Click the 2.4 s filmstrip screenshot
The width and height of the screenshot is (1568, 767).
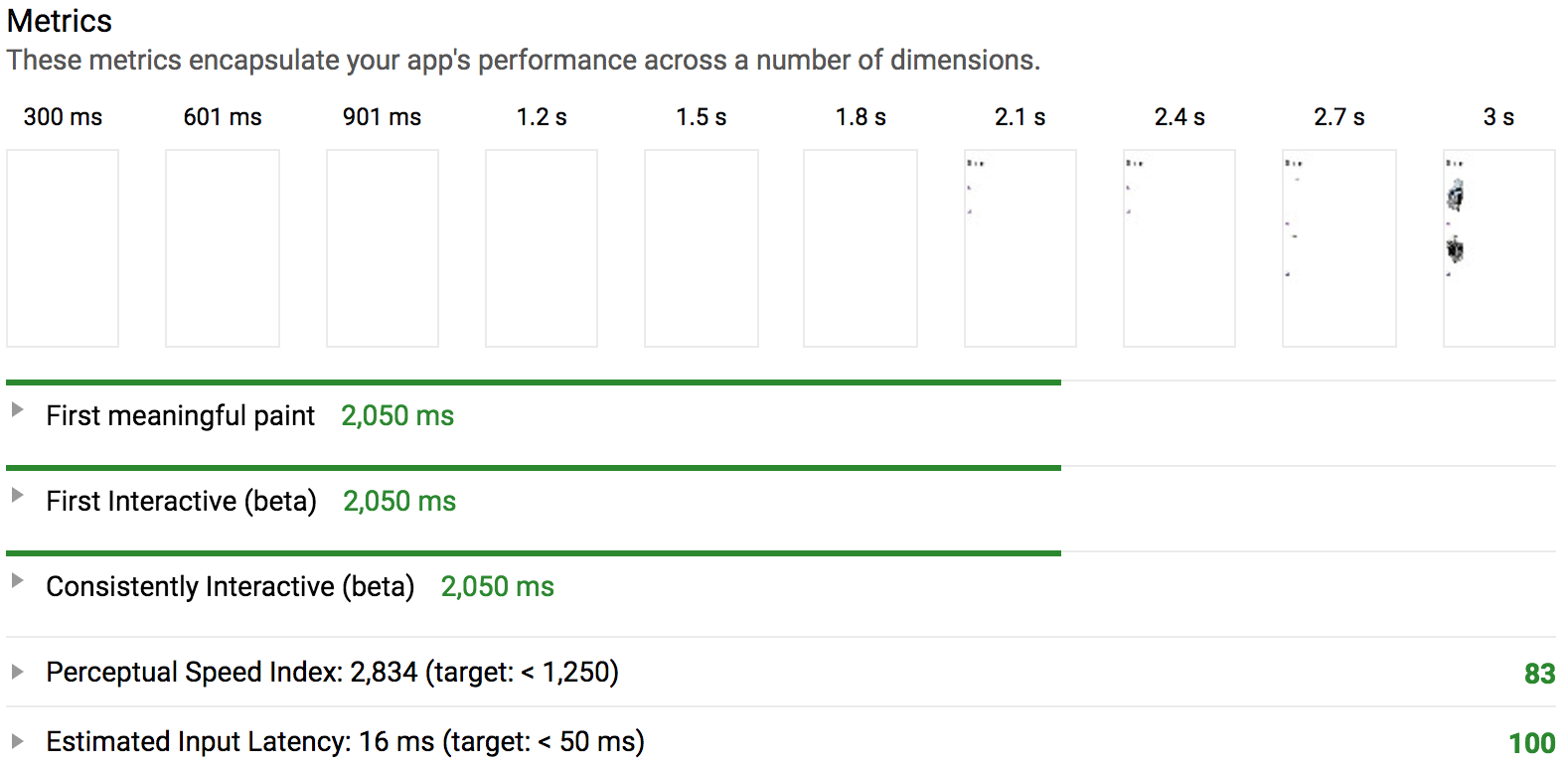click(x=1179, y=248)
